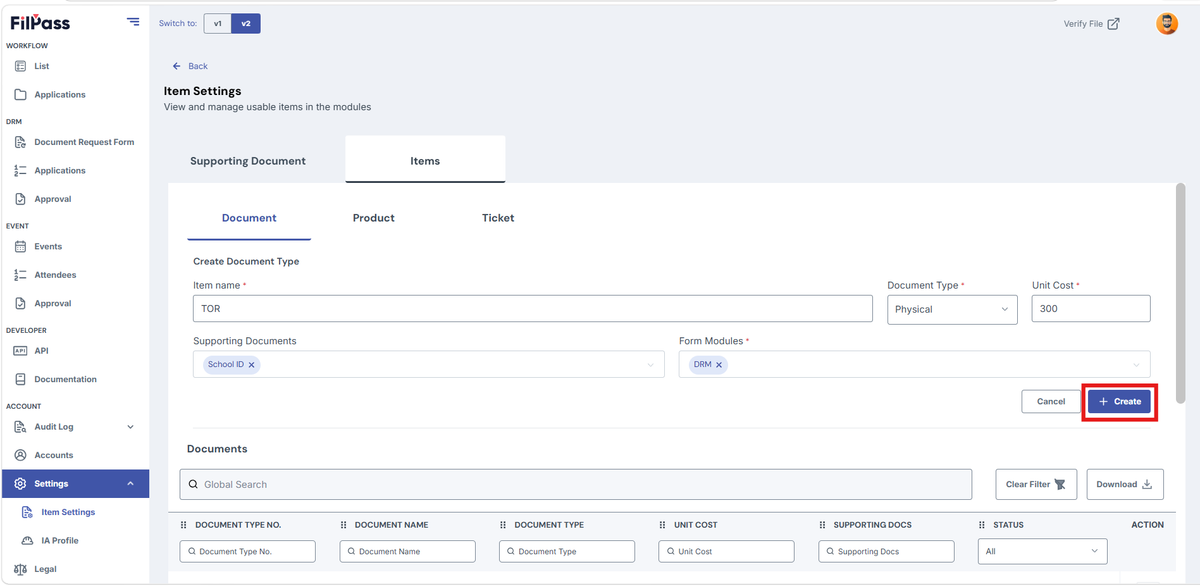This screenshot has width=1200, height=586.
Task: Collapse the sidebar using the hamburger icon
Action: point(133,22)
